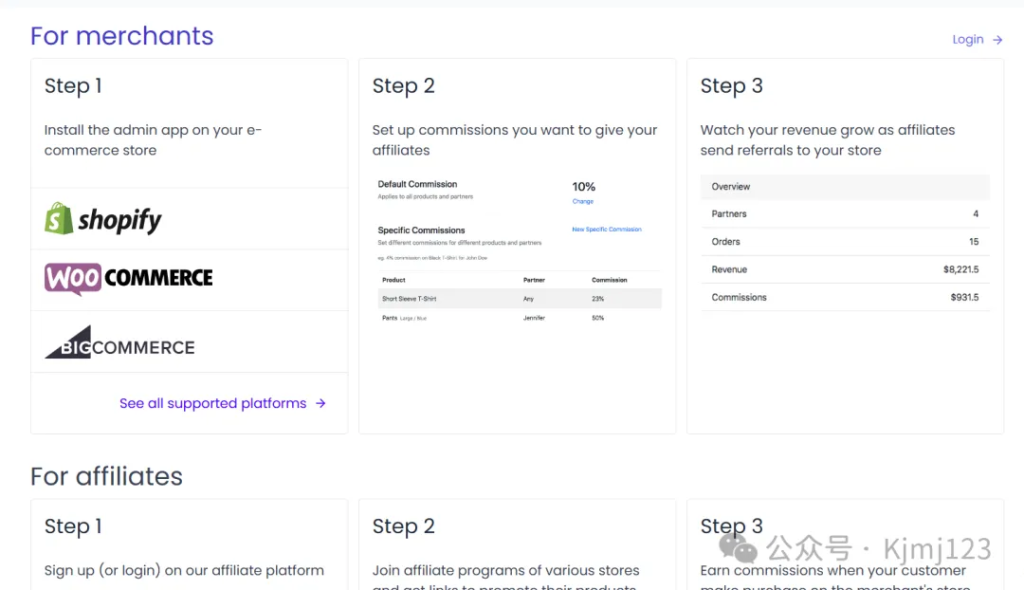Image resolution: width=1024 pixels, height=590 pixels.
Task: Select the WooCommerce logo
Action: pos(129,278)
